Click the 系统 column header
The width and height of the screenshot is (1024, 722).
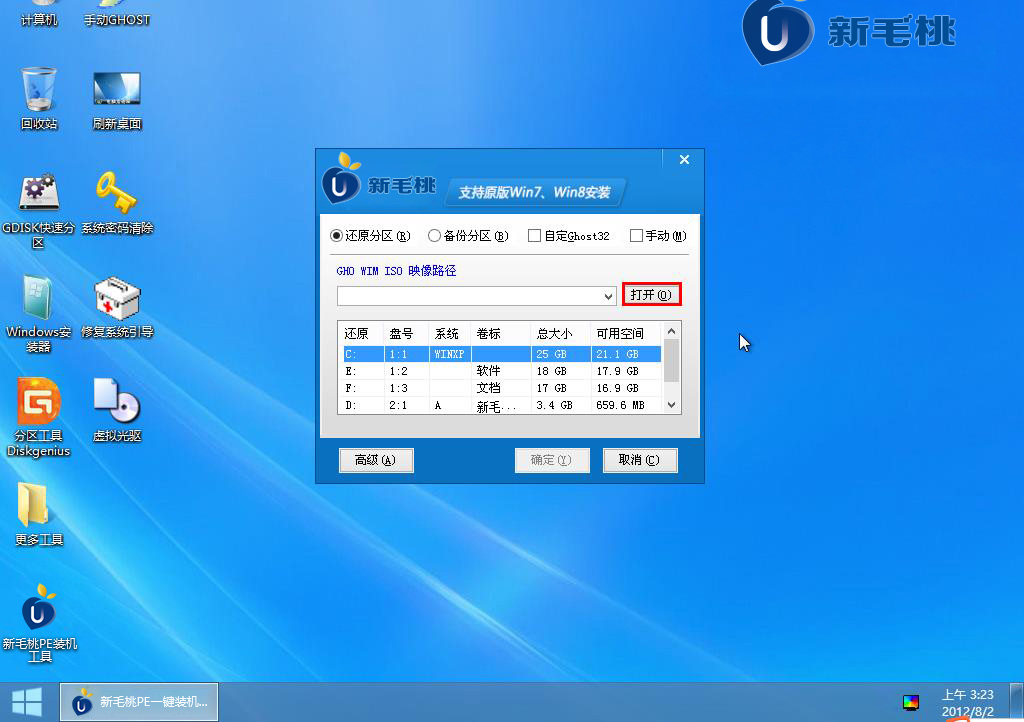(447, 334)
